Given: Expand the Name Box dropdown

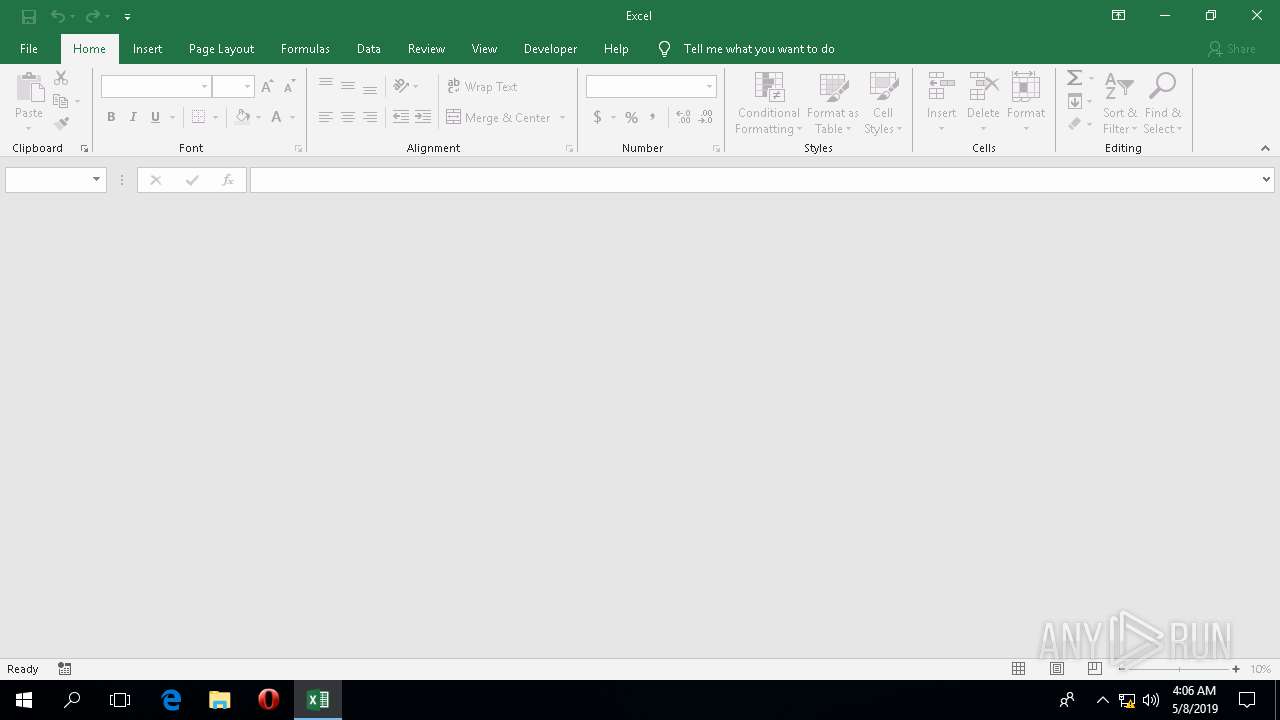Looking at the screenshot, I should 97,180.
